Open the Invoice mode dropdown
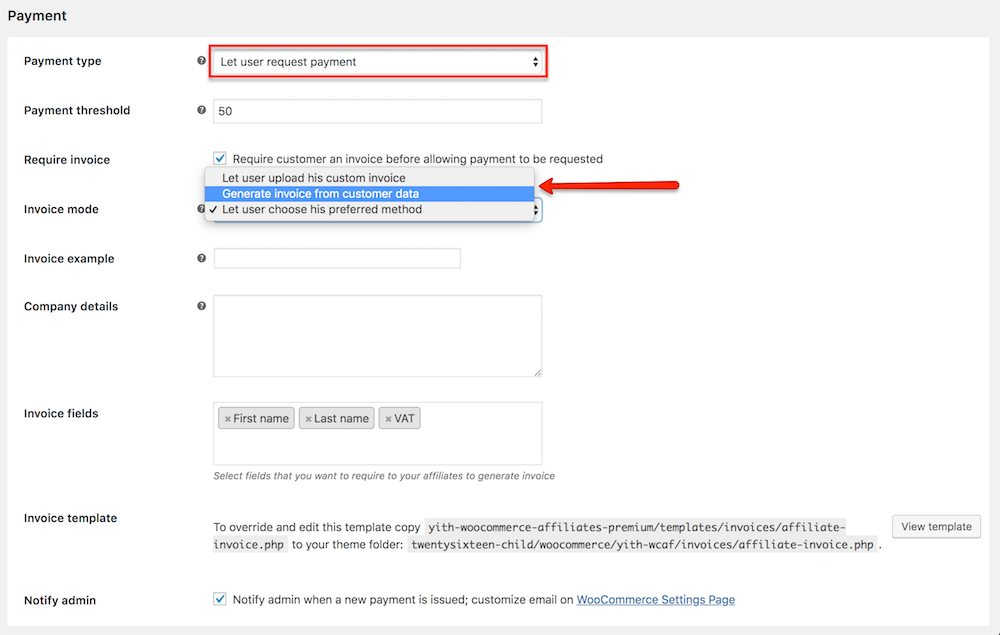This screenshot has width=1000, height=635. [x=370, y=209]
